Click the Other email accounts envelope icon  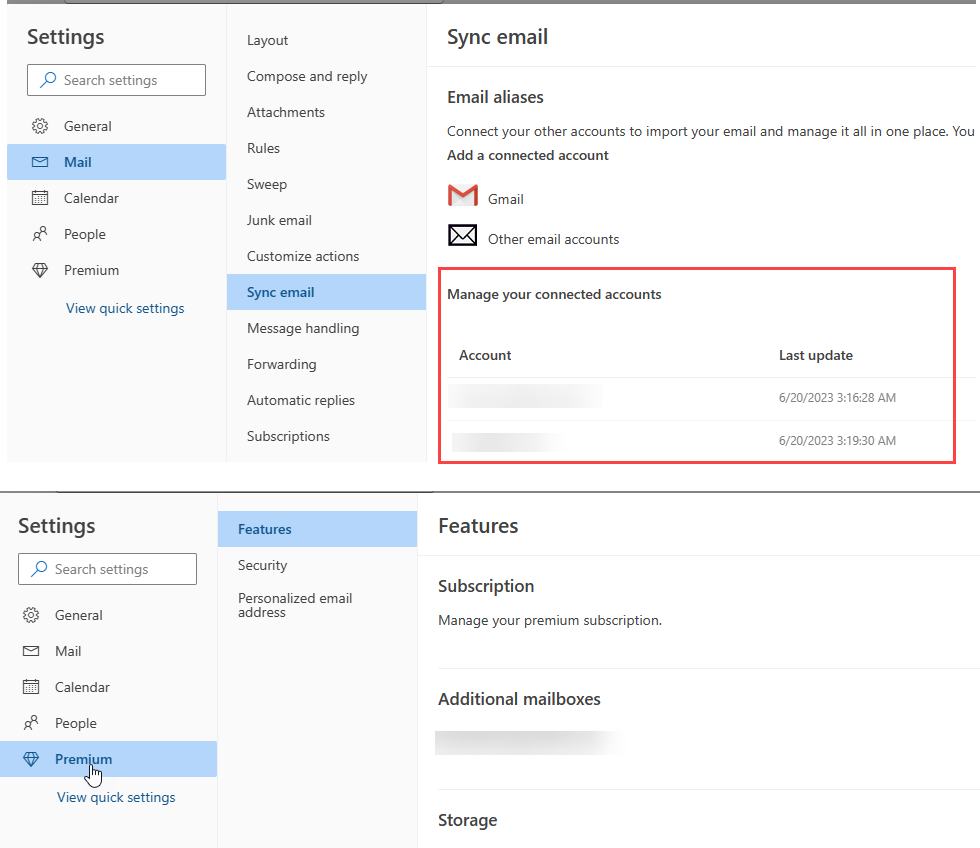[x=462, y=235]
